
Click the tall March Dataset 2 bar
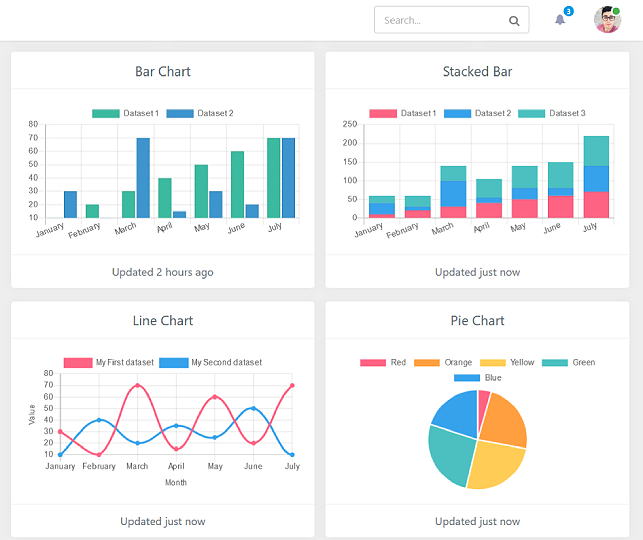[x=143, y=178]
